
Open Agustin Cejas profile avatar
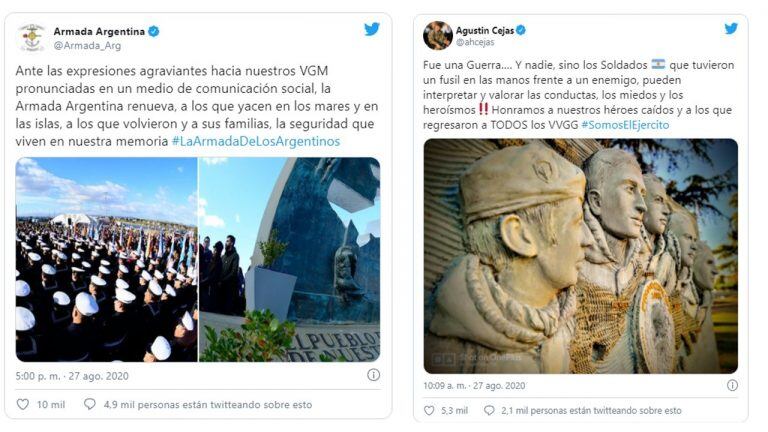(437, 35)
